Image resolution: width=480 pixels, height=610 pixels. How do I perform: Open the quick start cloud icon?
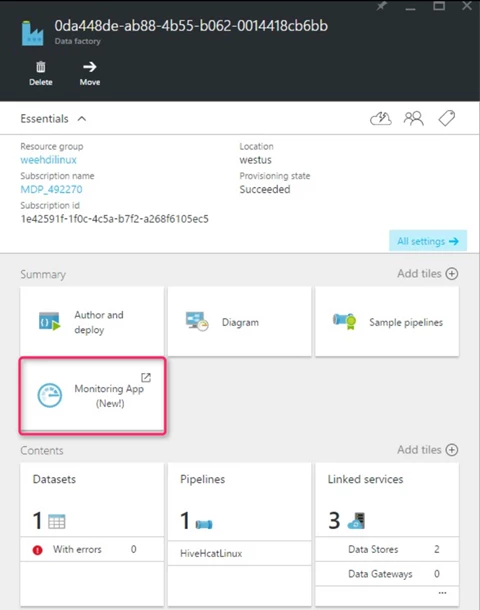point(380,118)
